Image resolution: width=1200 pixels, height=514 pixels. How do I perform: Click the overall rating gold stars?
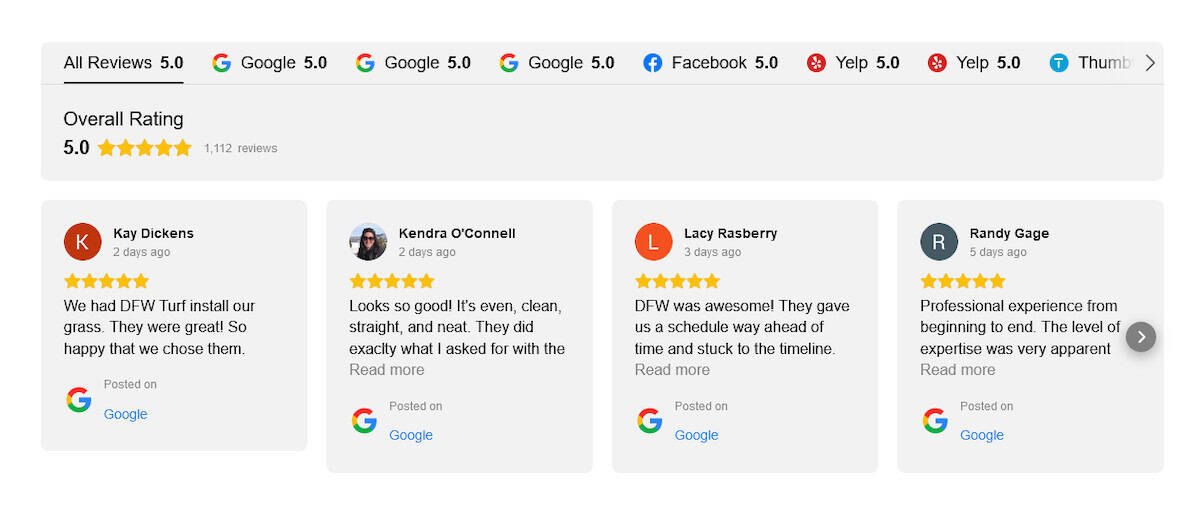tap(145, 148)
